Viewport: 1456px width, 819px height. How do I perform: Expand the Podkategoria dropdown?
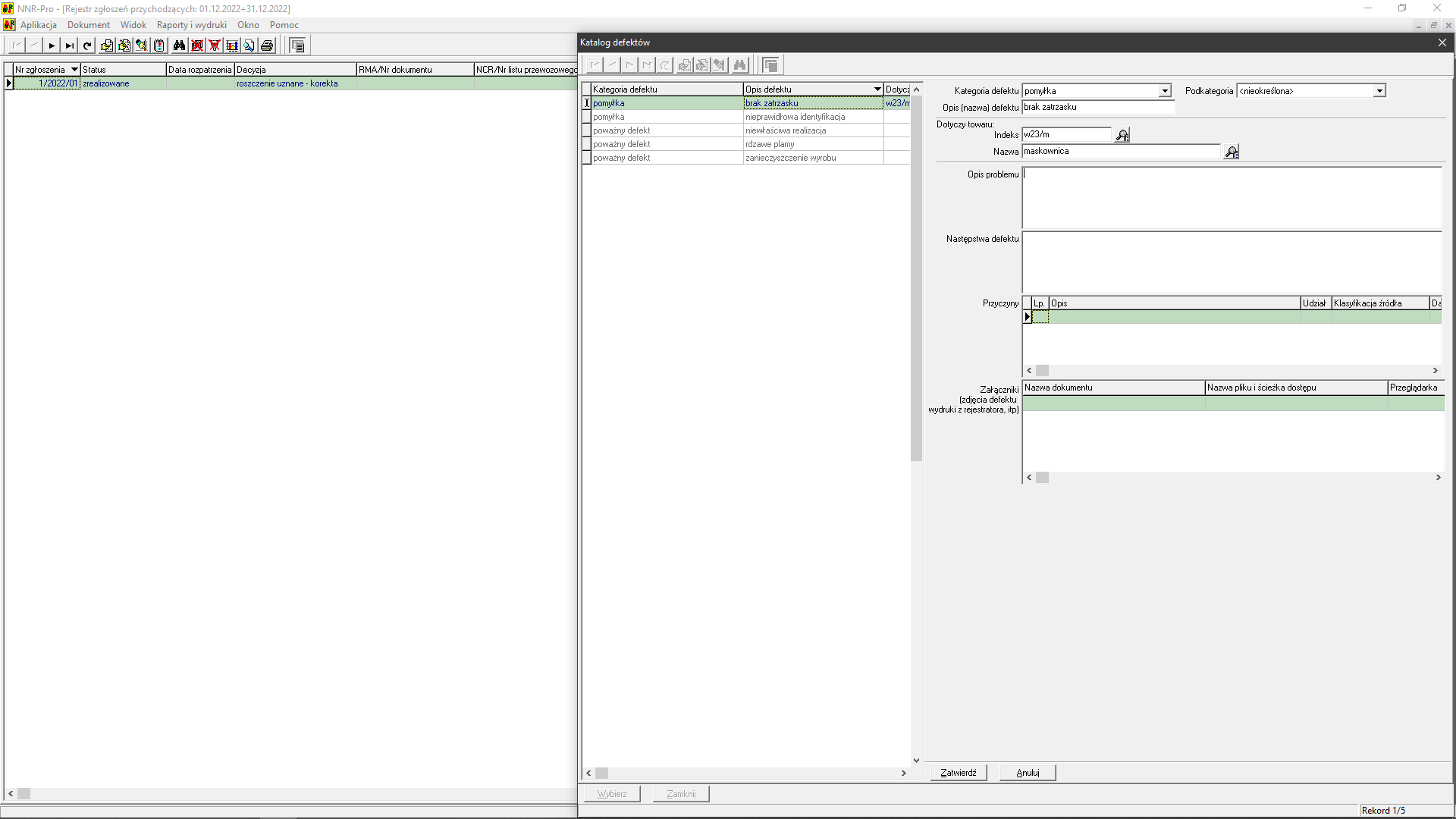click(x=1379, y=91)
